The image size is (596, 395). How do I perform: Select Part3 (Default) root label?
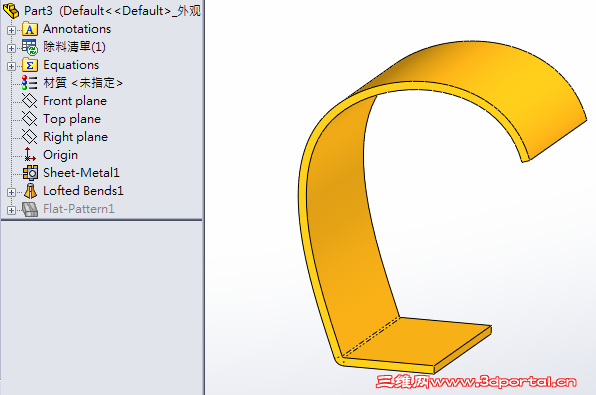(x=112, y=11)
